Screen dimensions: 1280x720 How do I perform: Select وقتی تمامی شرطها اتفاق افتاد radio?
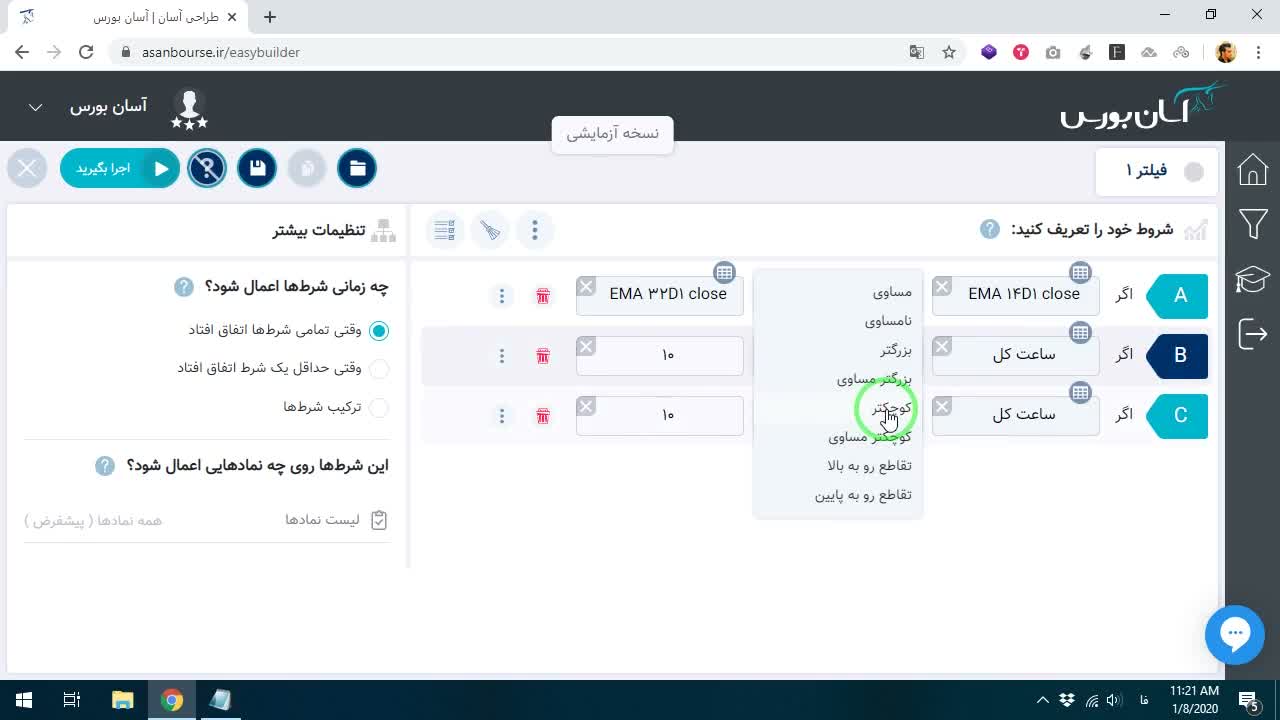tap(379, 330)
